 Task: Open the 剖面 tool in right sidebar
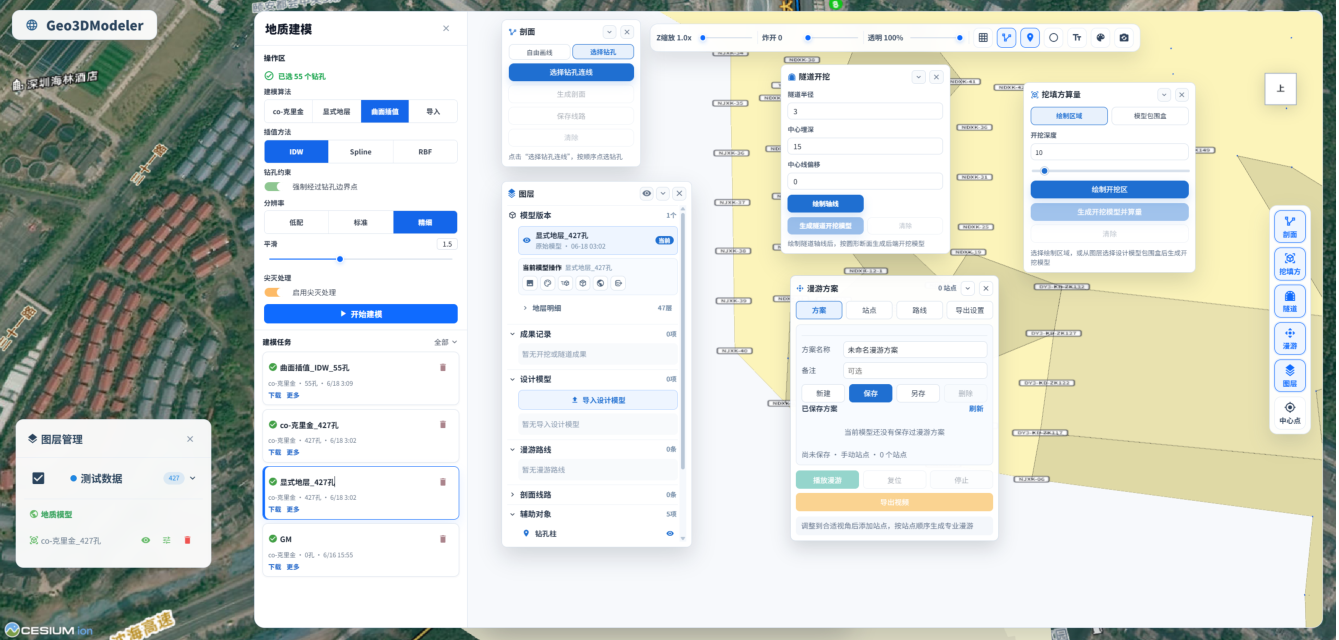[1290, 226]
